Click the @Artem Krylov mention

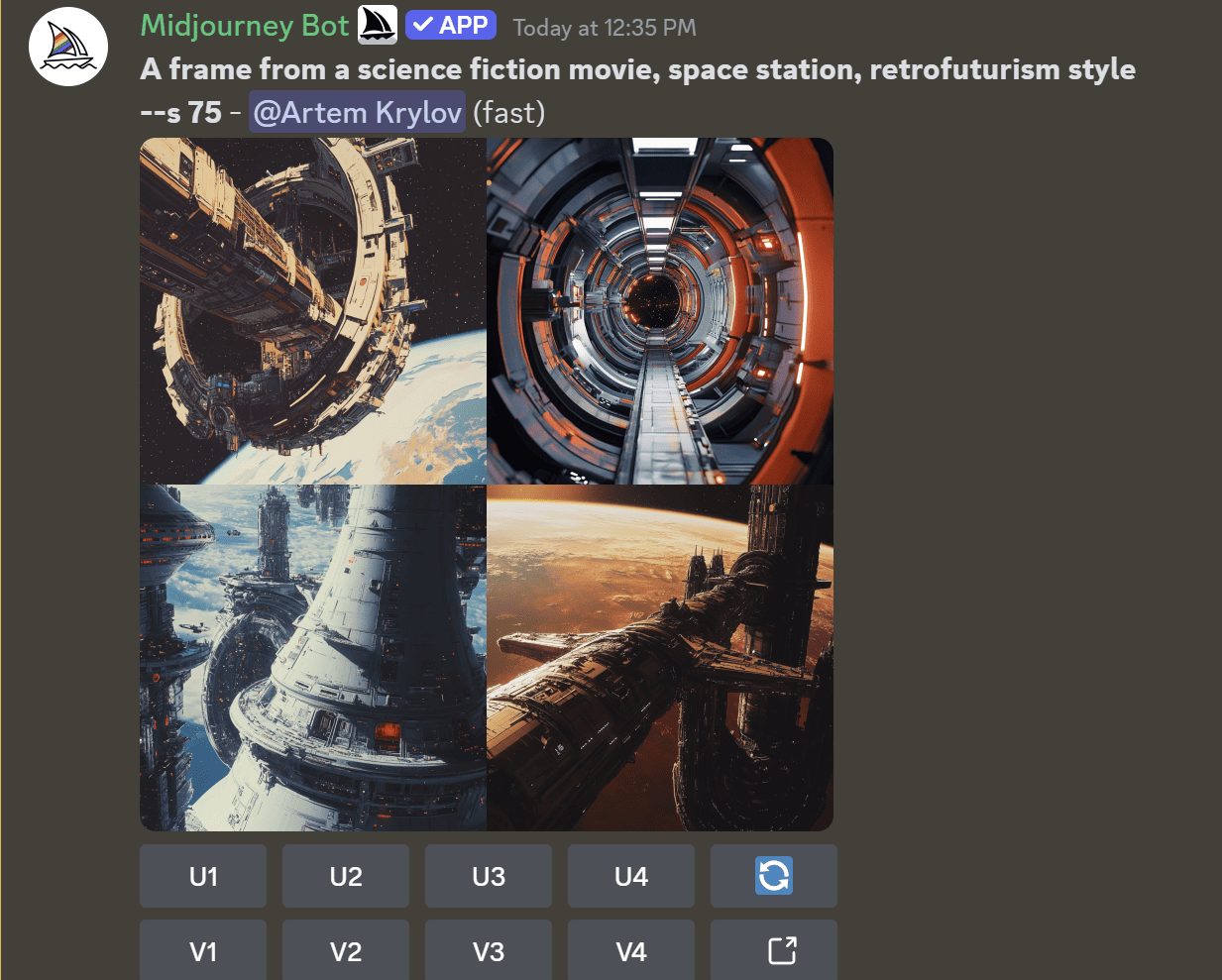coord(358,112)
